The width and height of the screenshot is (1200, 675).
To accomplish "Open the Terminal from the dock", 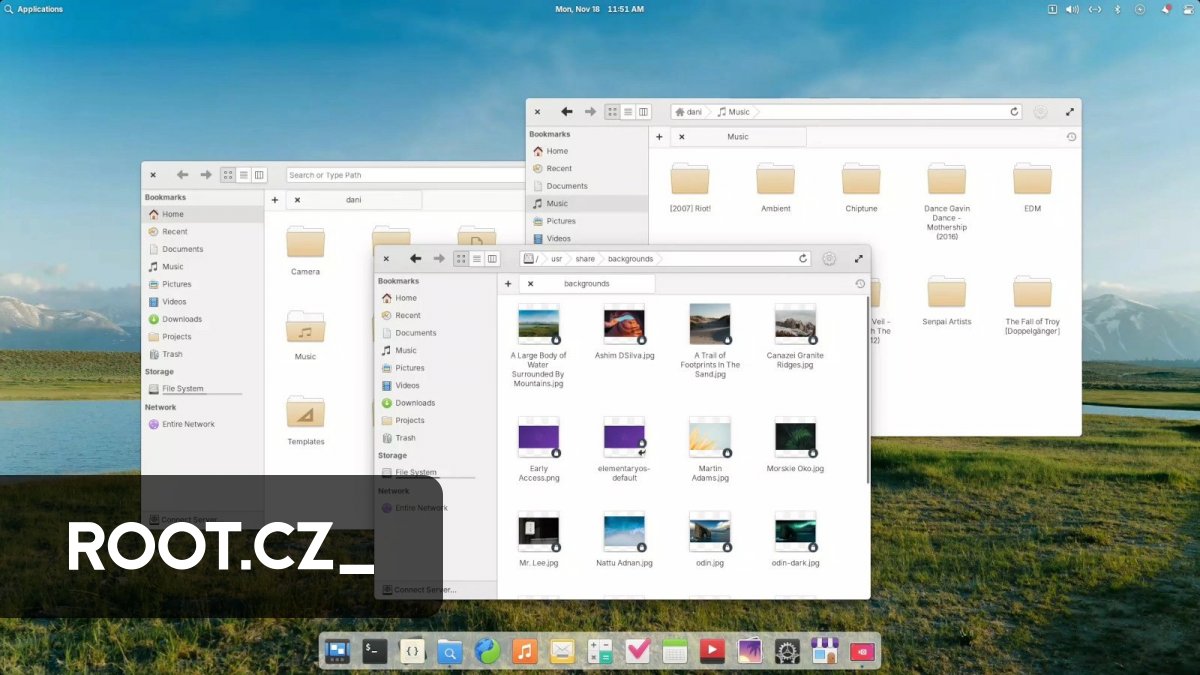I will (x=374, y=651).
